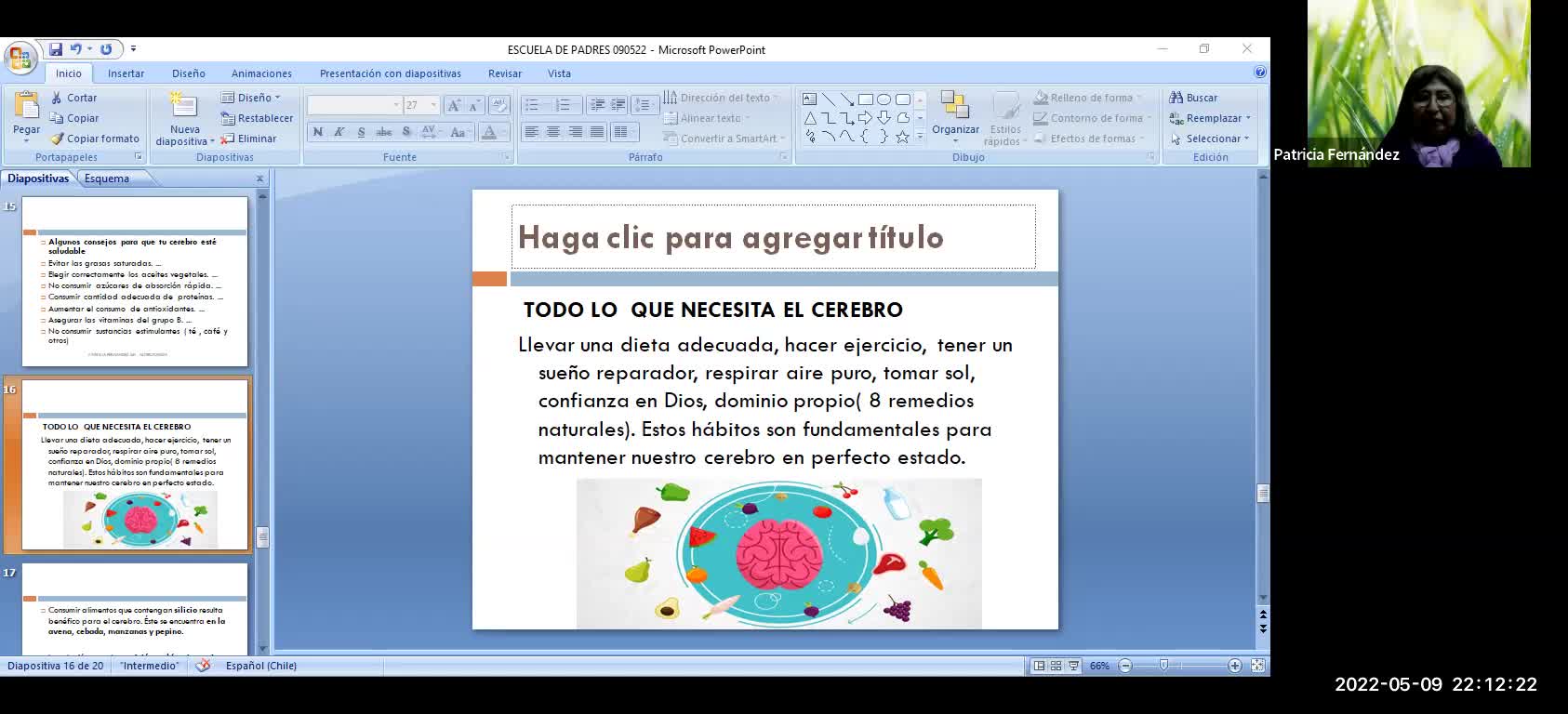Cut selection with Cortar
This screenshot has width=1568, height=714.
[x=73, y=98]
